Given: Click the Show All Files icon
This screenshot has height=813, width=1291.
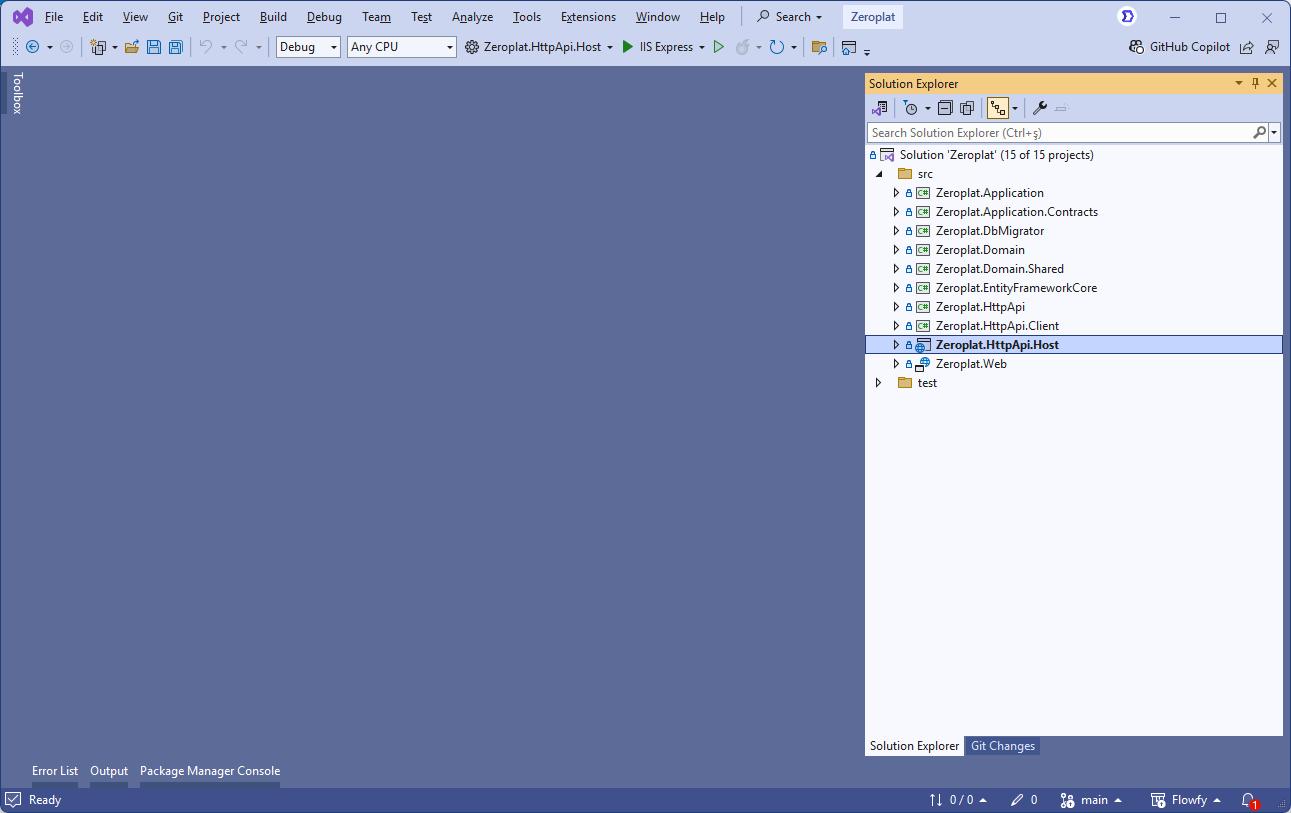Looking at the screenshot, I should (x=967, y=108).
